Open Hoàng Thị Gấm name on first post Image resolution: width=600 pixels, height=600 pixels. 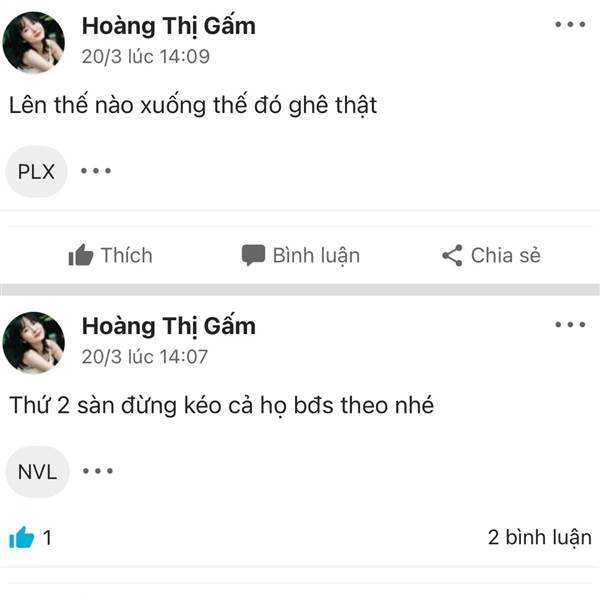click(169, 26)
